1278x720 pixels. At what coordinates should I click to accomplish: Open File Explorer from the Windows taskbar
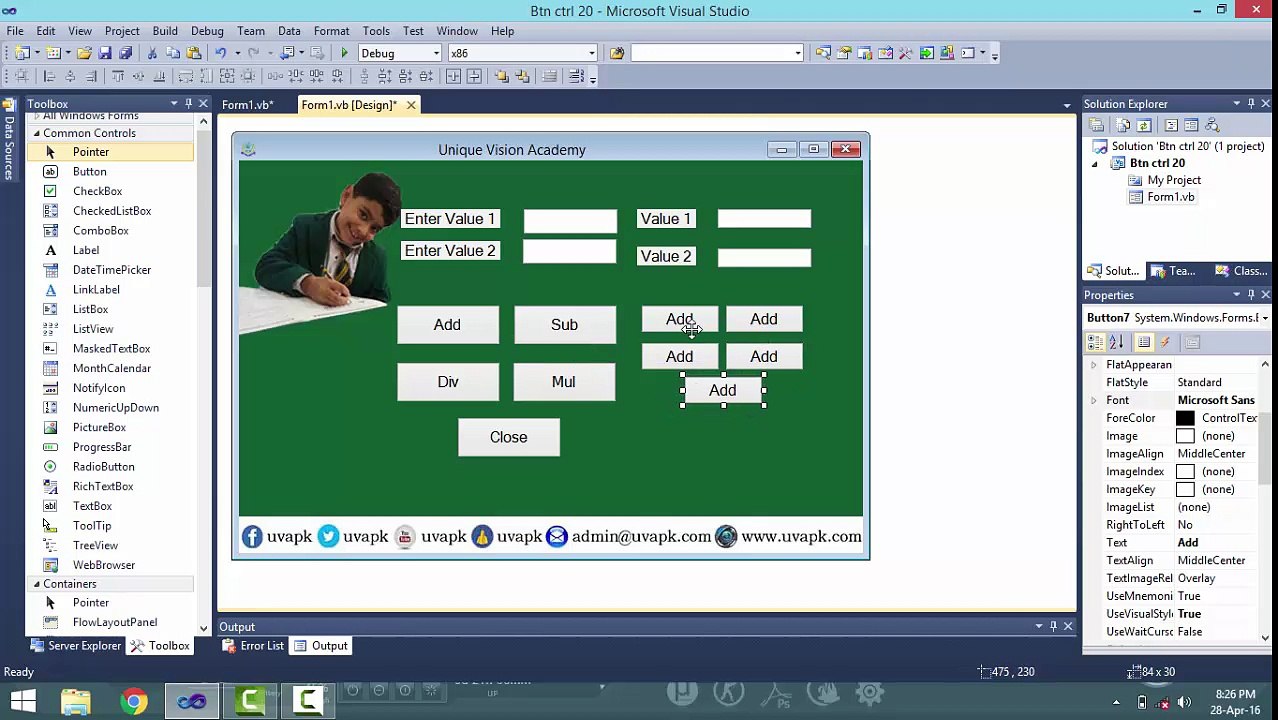click(76, 700)
